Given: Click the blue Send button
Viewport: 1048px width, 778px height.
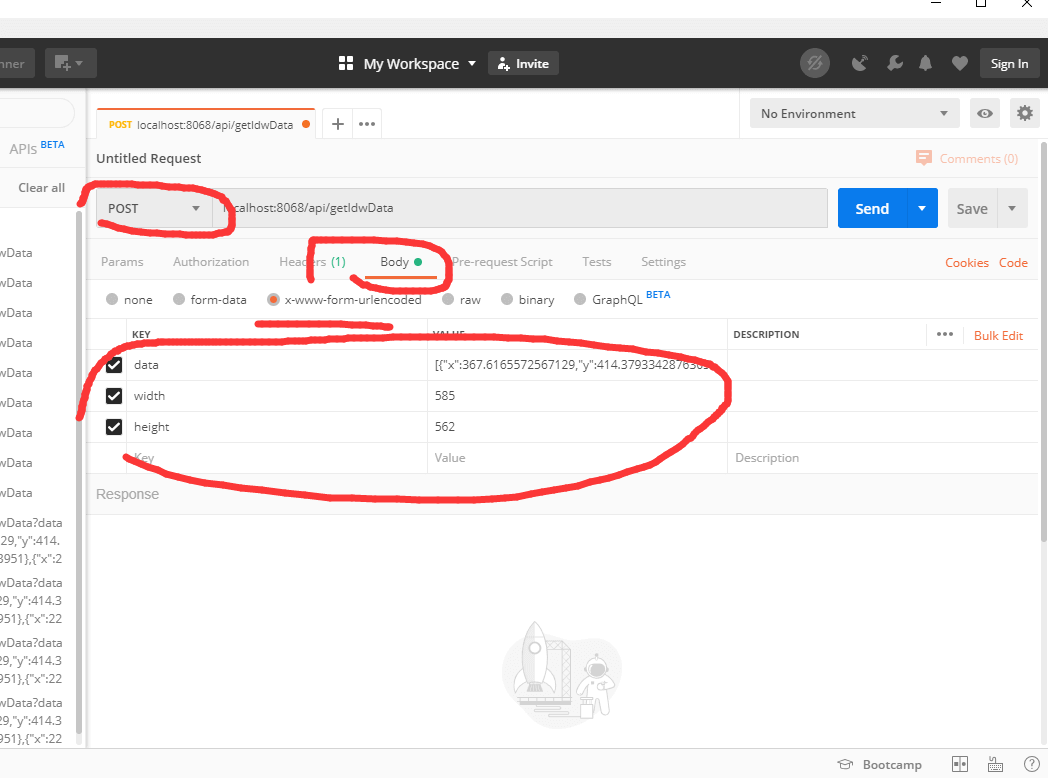Looking at the screenshot, I should tap(871, 209).
